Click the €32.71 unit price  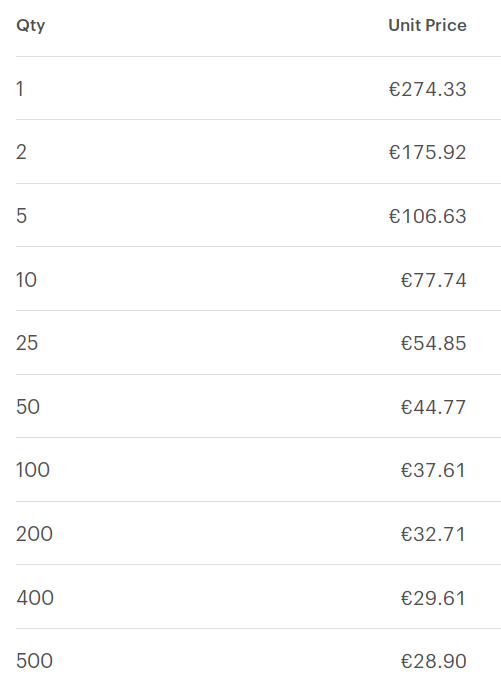(433, 534)
